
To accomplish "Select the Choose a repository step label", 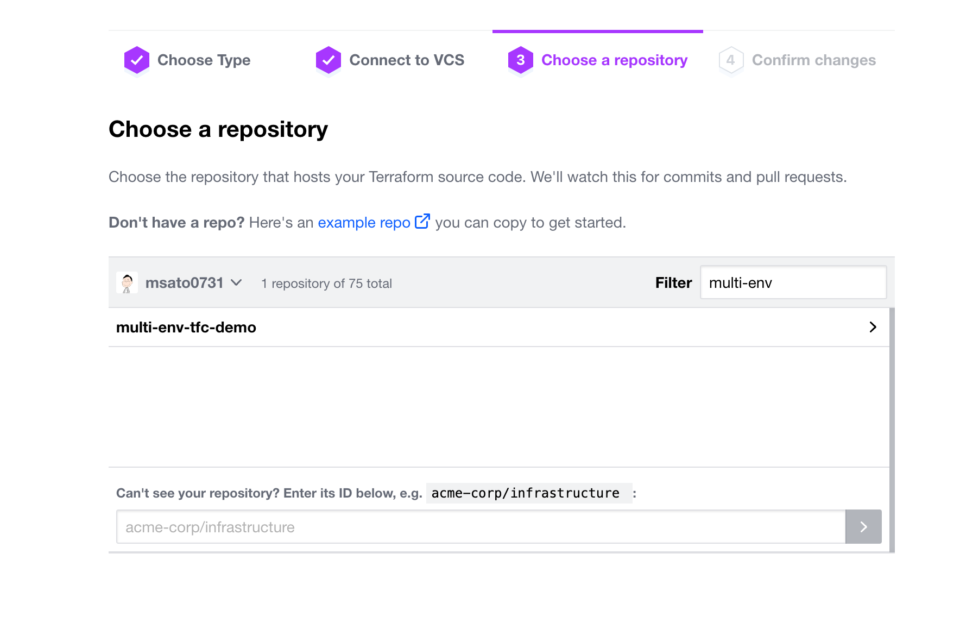I will click(x=614, y=60).
